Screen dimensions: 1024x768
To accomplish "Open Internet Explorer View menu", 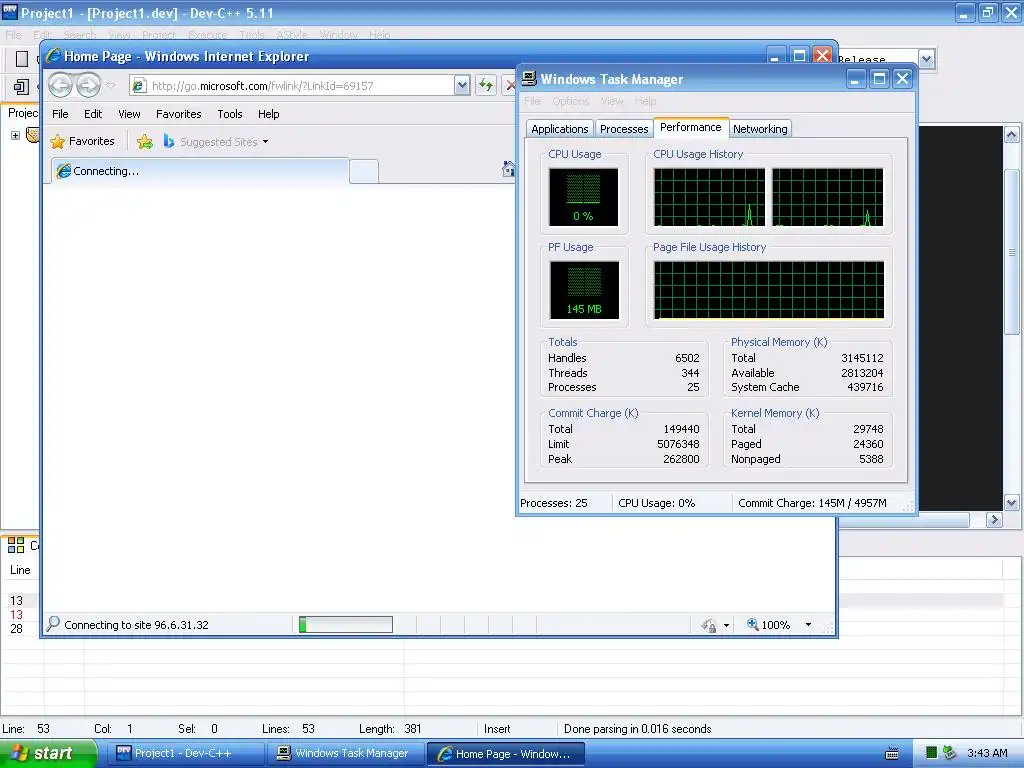I will 129,114.
